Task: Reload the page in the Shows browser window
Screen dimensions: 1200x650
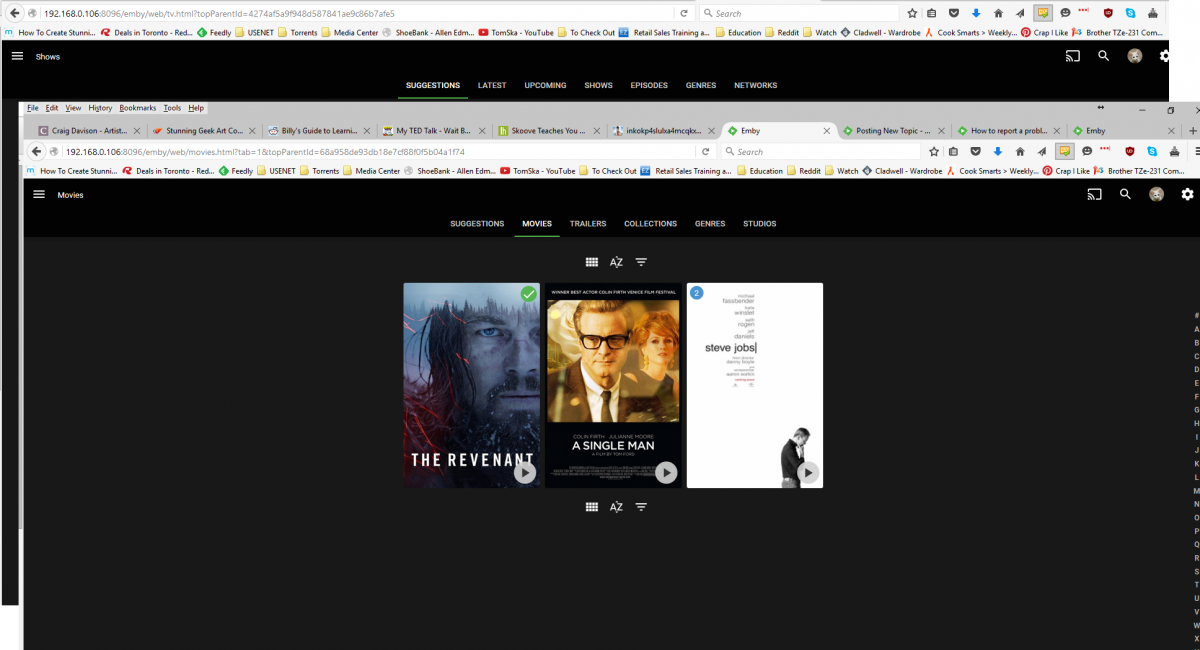Action: point(683,13)
